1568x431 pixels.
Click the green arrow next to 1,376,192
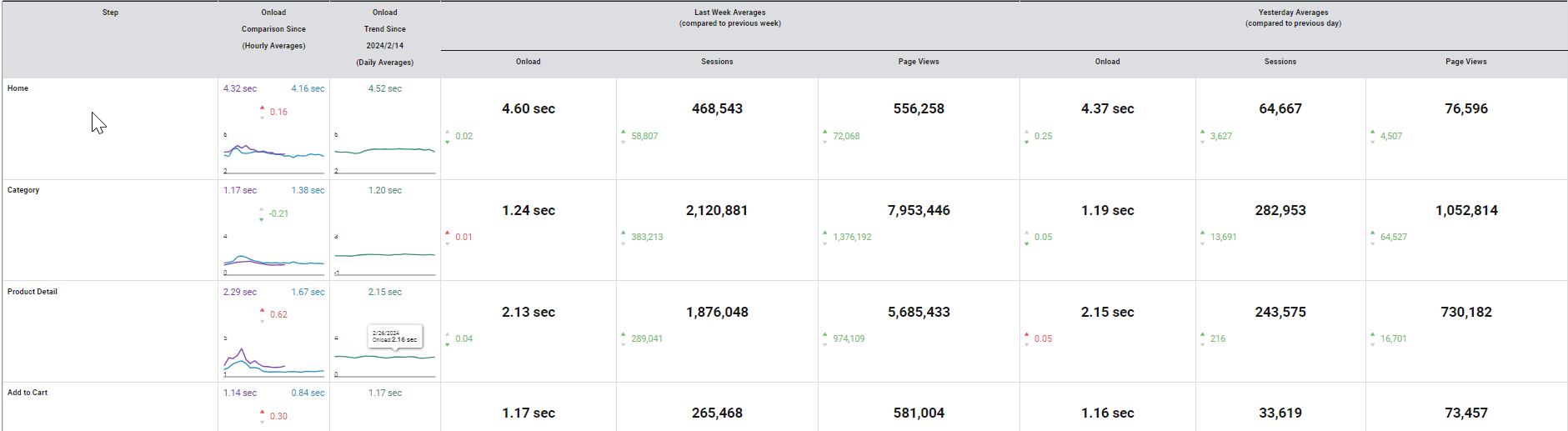click(825, 233)
